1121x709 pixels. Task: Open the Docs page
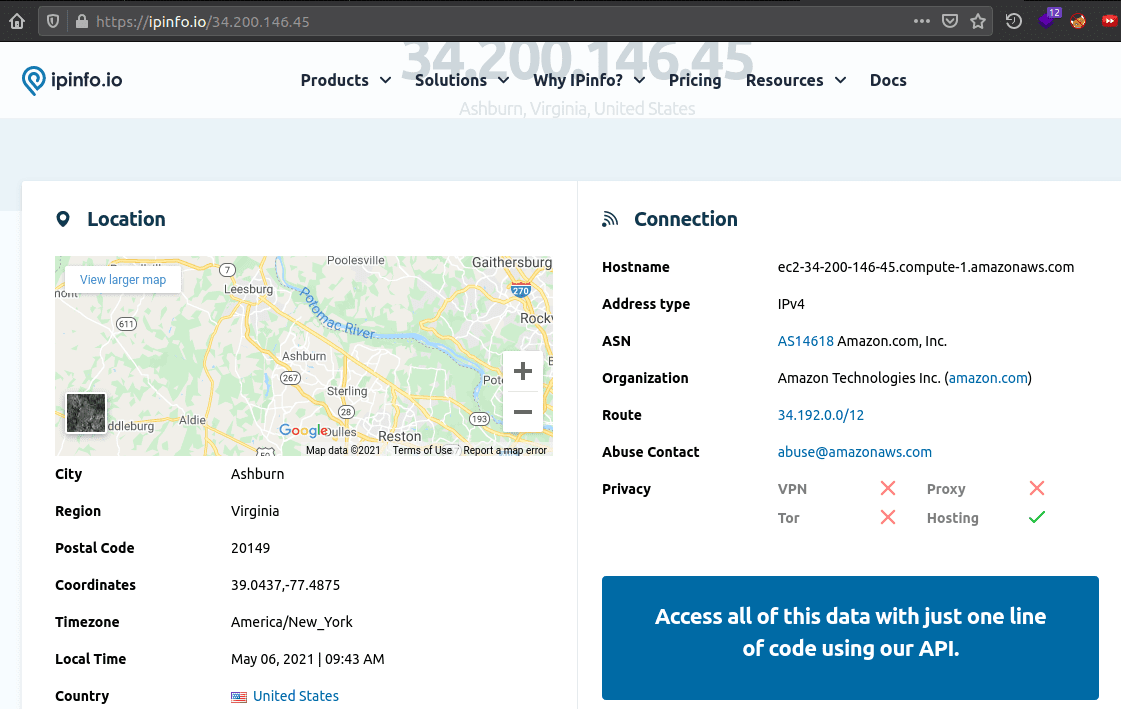888,80
